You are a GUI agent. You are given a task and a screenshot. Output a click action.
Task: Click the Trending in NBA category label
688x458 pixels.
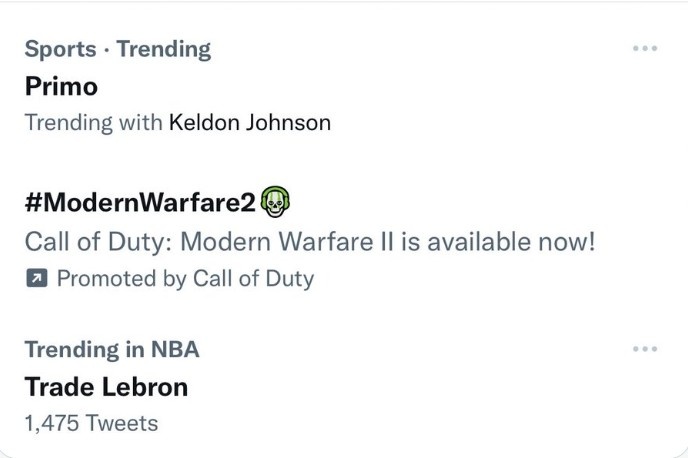(x=112, y=350)
